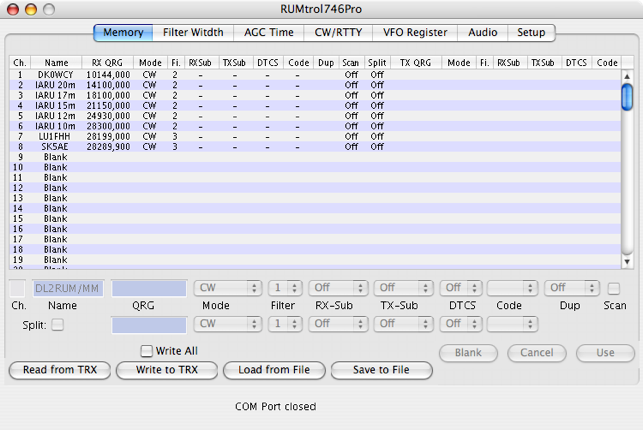Image resolution: width=643 pixels, height=430 pixels.
Task: Enable the Write All checkbox
Action: tap(147, 351)
